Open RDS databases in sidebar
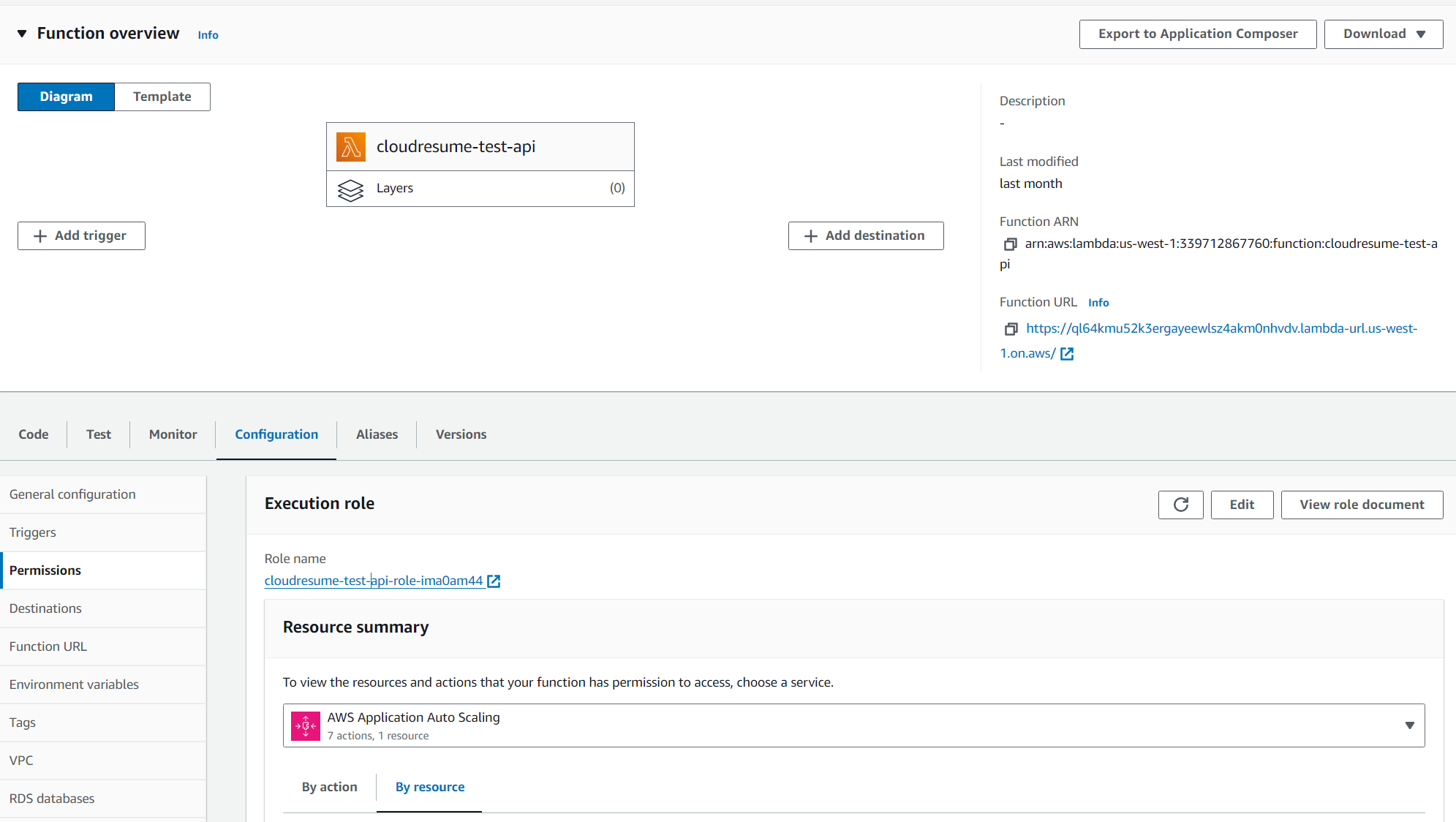Image resolution: width=1456 pixels, height=822 pixels. [x=103, y=799]
